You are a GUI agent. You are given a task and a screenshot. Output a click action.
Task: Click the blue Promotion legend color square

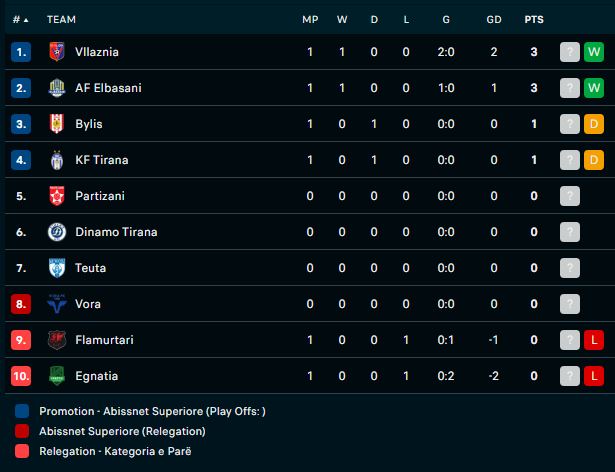[x=23, y=411]
